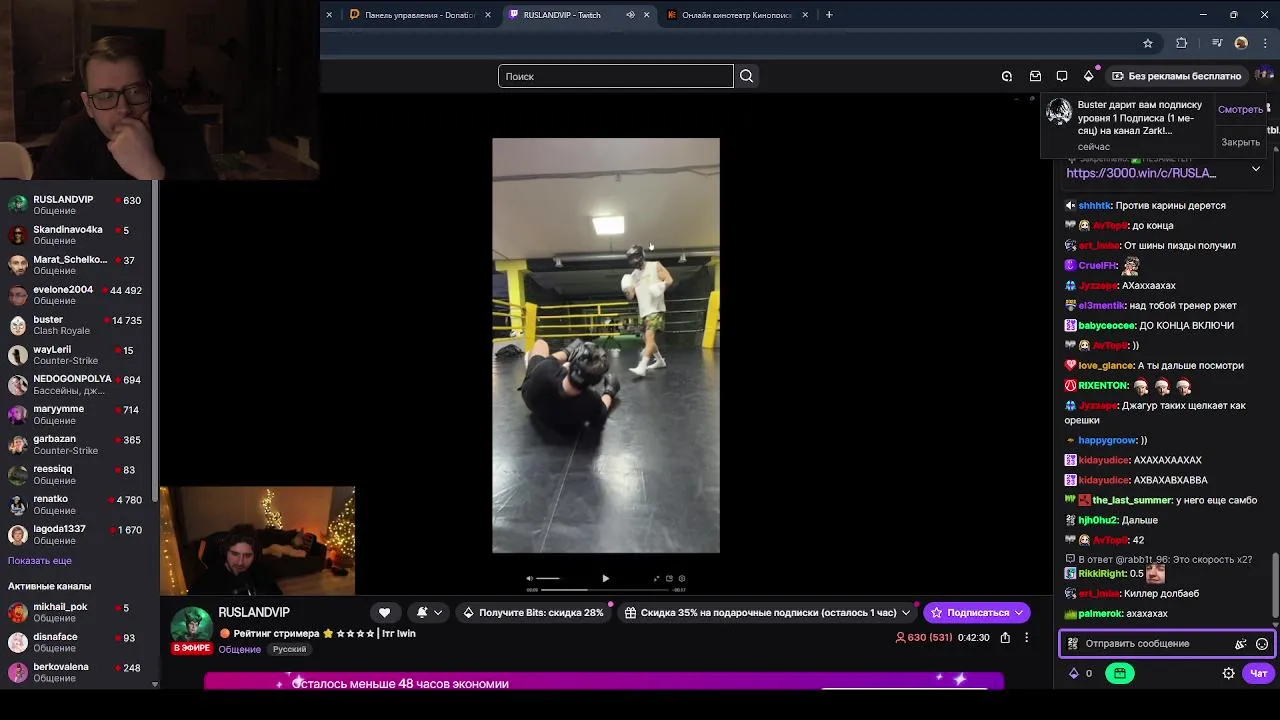Image resolution: width=1280 pixels, height=720 pixels.
Task: Open a new browser tab
Action: pyautogui.click(x=829, y=15)
